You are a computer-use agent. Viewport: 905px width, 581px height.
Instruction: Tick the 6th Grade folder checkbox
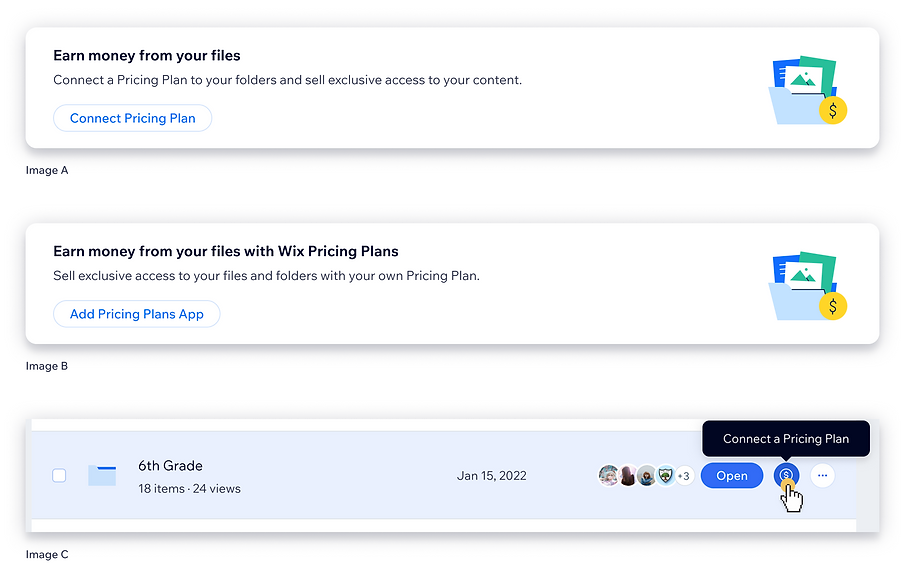(x=59, y=475)
